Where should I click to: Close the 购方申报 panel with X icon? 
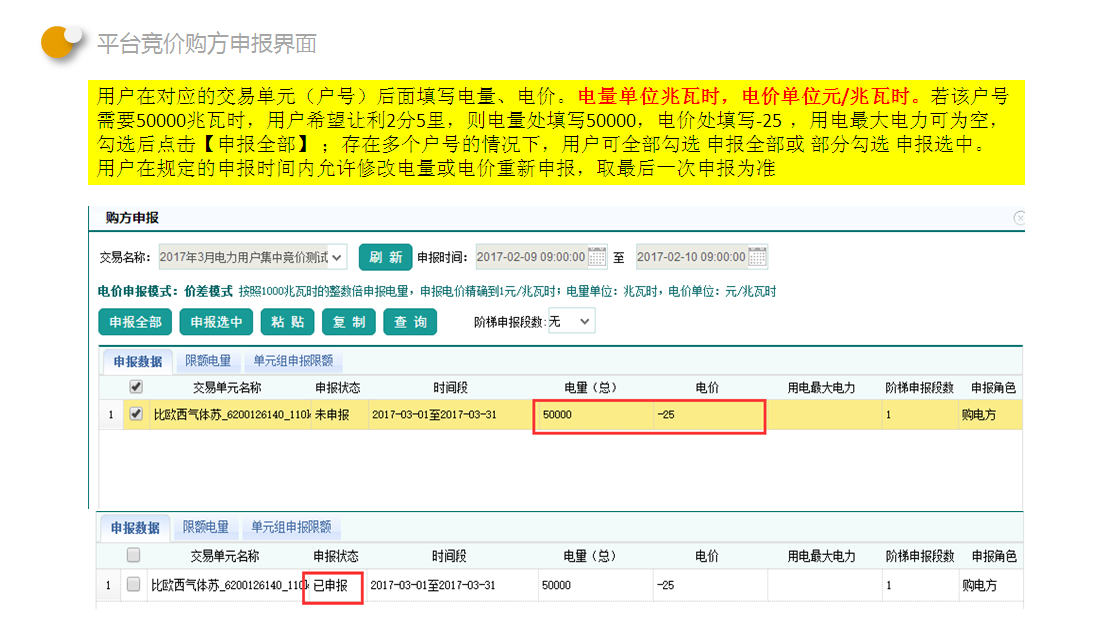point(1019,218)
